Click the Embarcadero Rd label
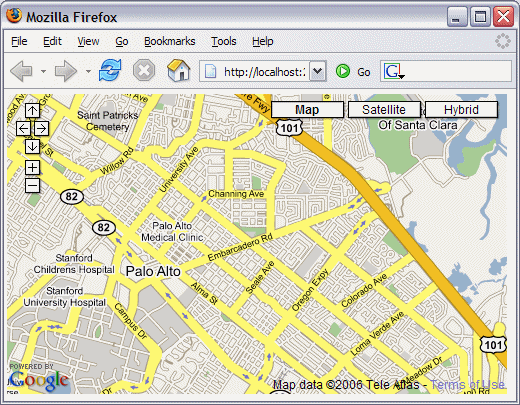Viewport: 520px width, 405px height. (x=240, y=247)
